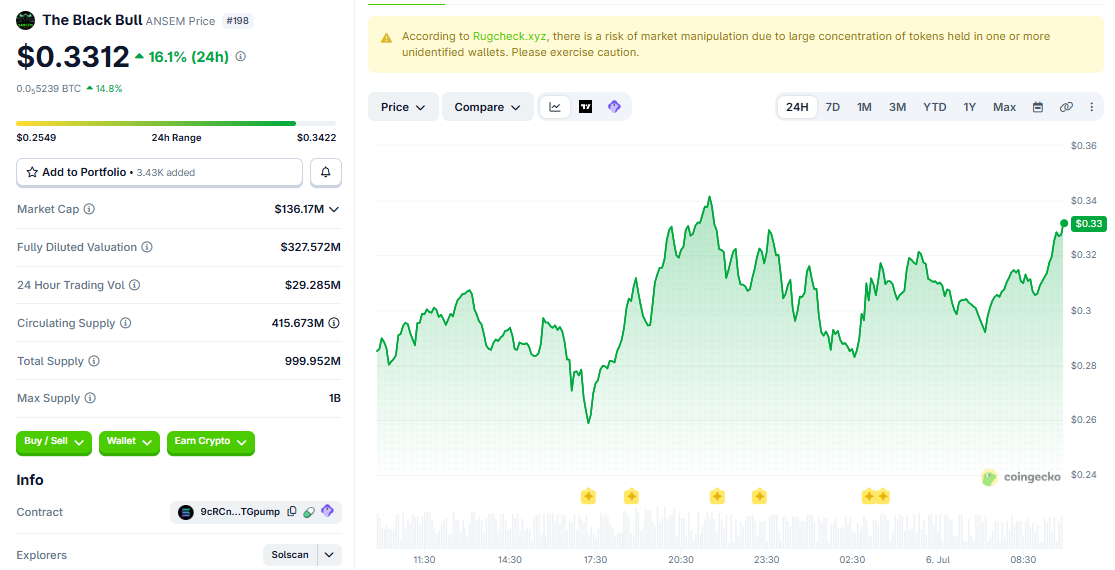
Task: Show Circulating Supply label info icon
Action: coord(125,323)
